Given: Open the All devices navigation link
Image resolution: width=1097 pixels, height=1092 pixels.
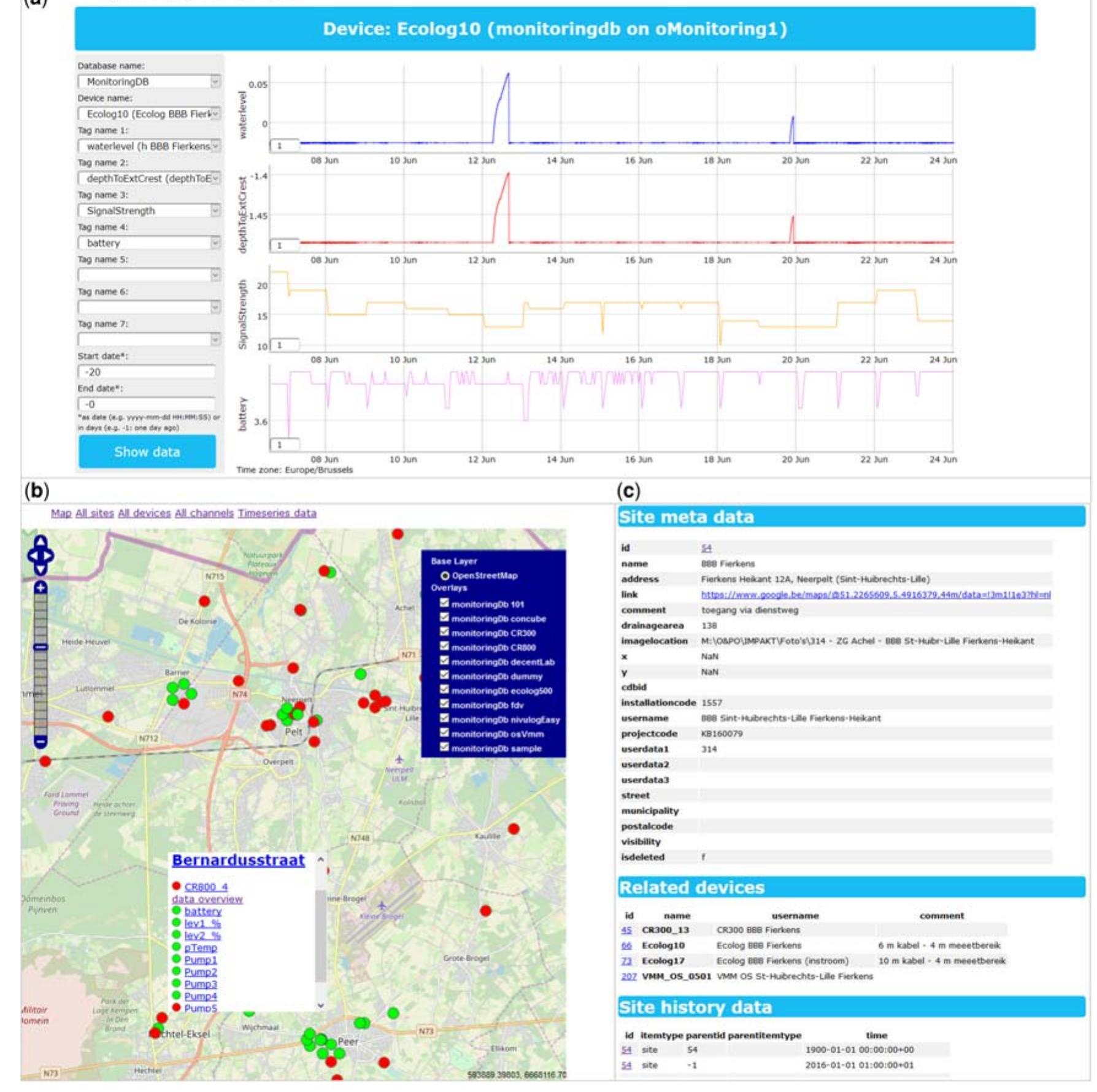Looking at the screenshot, I should click(144, 513).
